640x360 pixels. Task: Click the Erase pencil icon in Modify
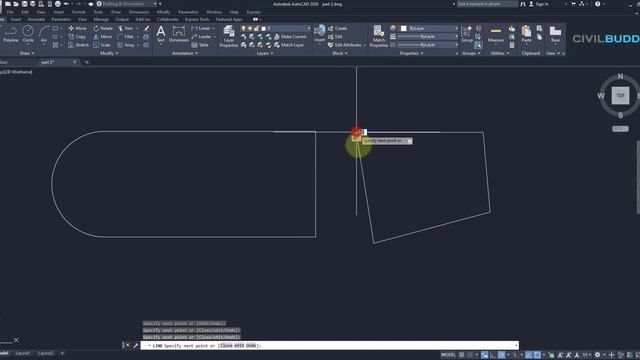pos(146,28)
